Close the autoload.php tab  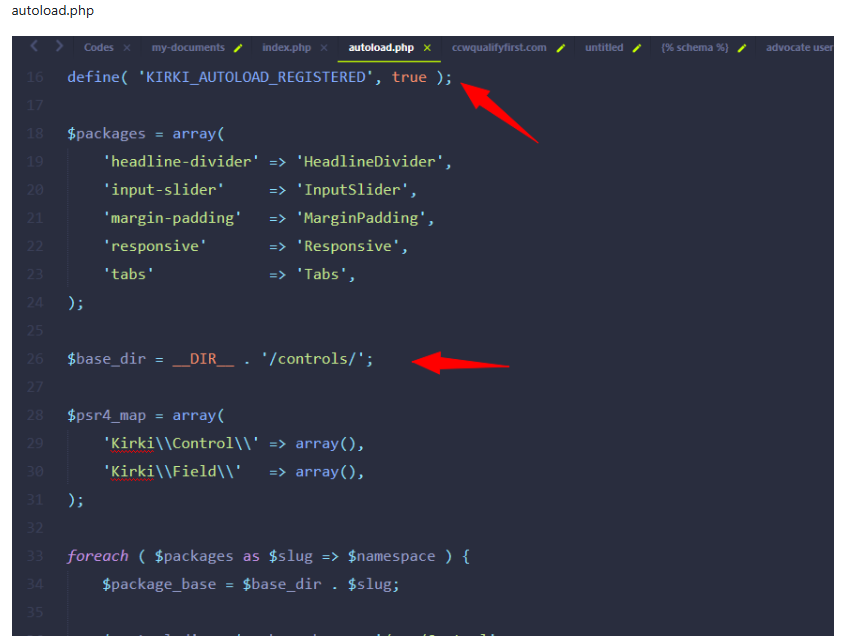(427, 48)
